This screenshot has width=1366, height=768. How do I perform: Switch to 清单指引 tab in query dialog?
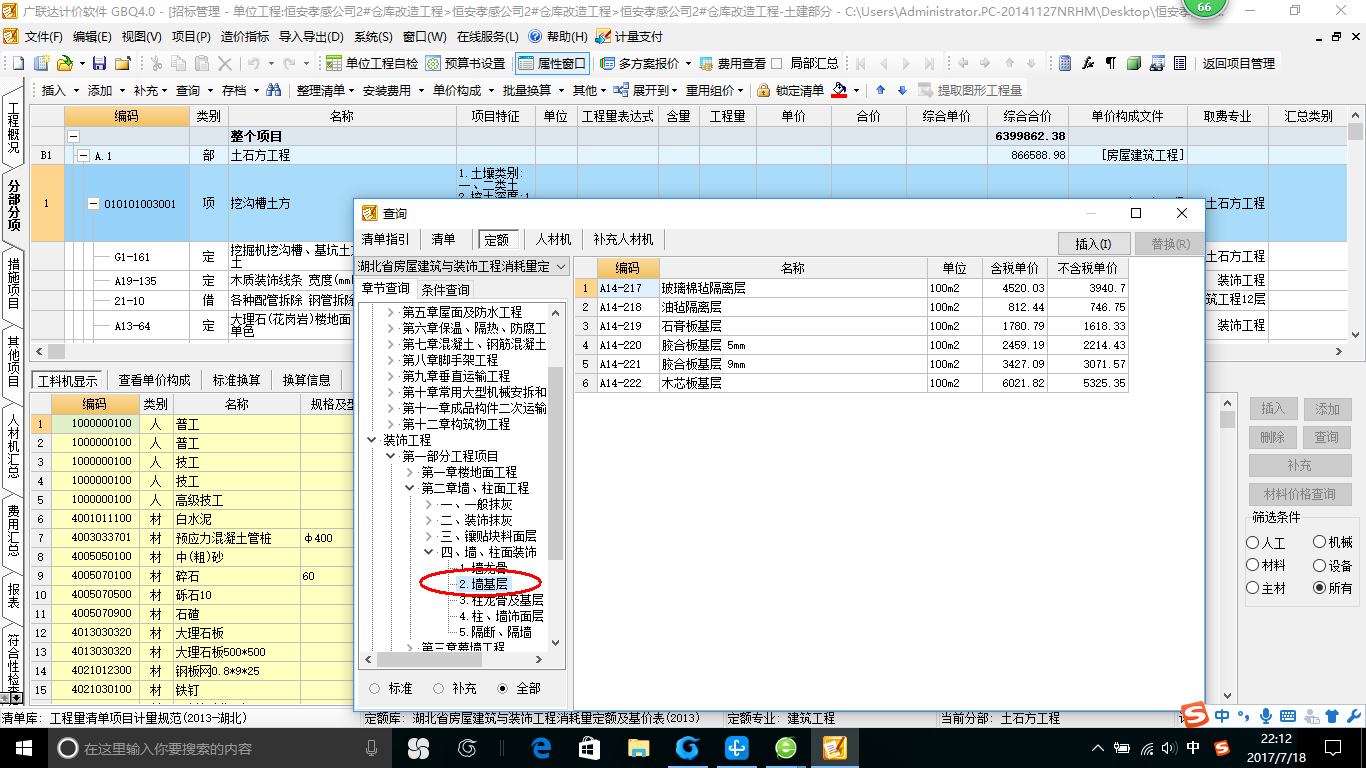[386, 239]
